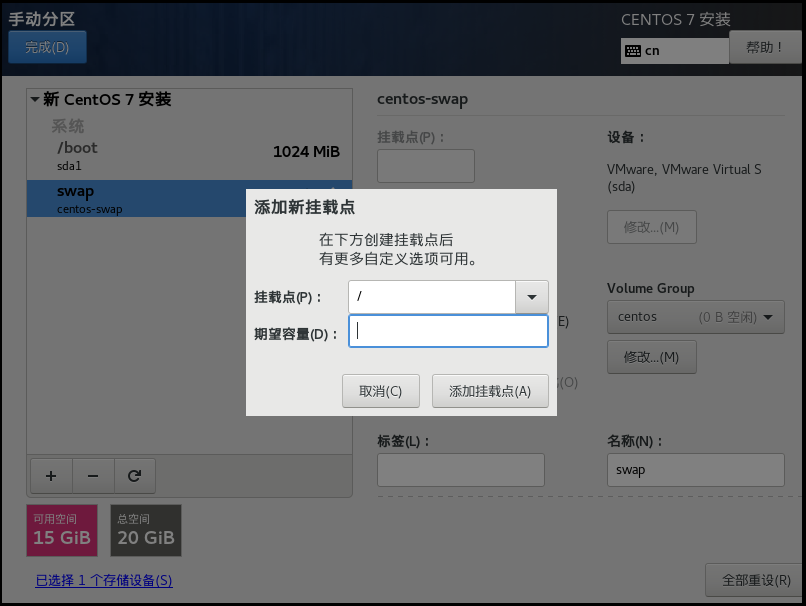Click the 帮助! button

point(764,47)
